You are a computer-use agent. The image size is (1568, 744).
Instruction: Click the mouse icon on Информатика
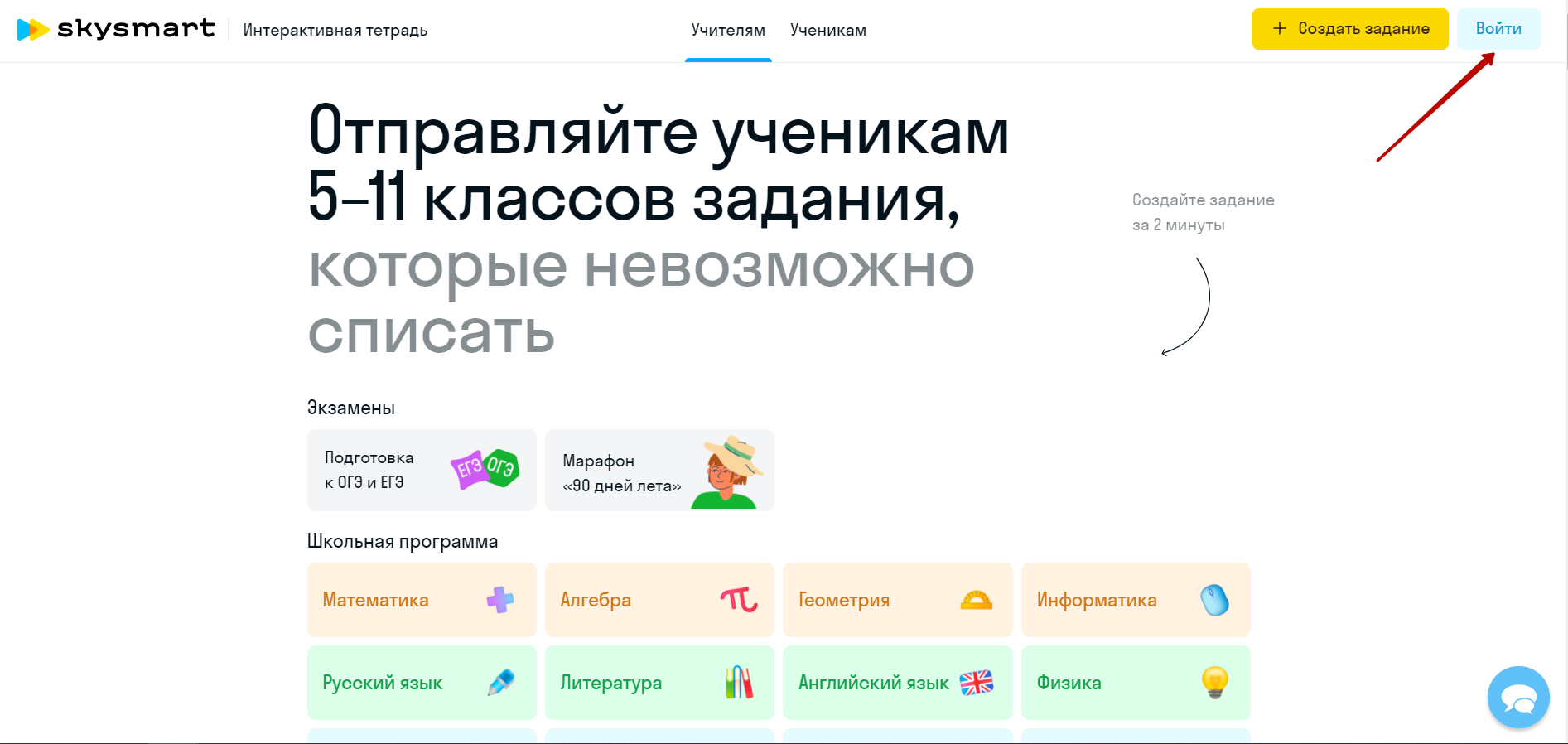(x=1214, y=600)
